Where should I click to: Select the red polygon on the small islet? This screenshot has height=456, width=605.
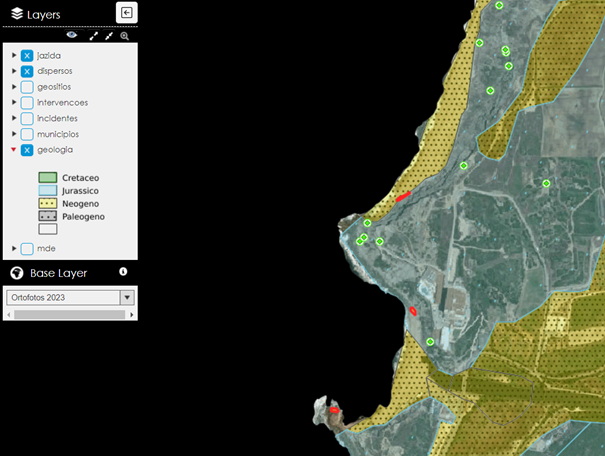[x=334, y=410]
